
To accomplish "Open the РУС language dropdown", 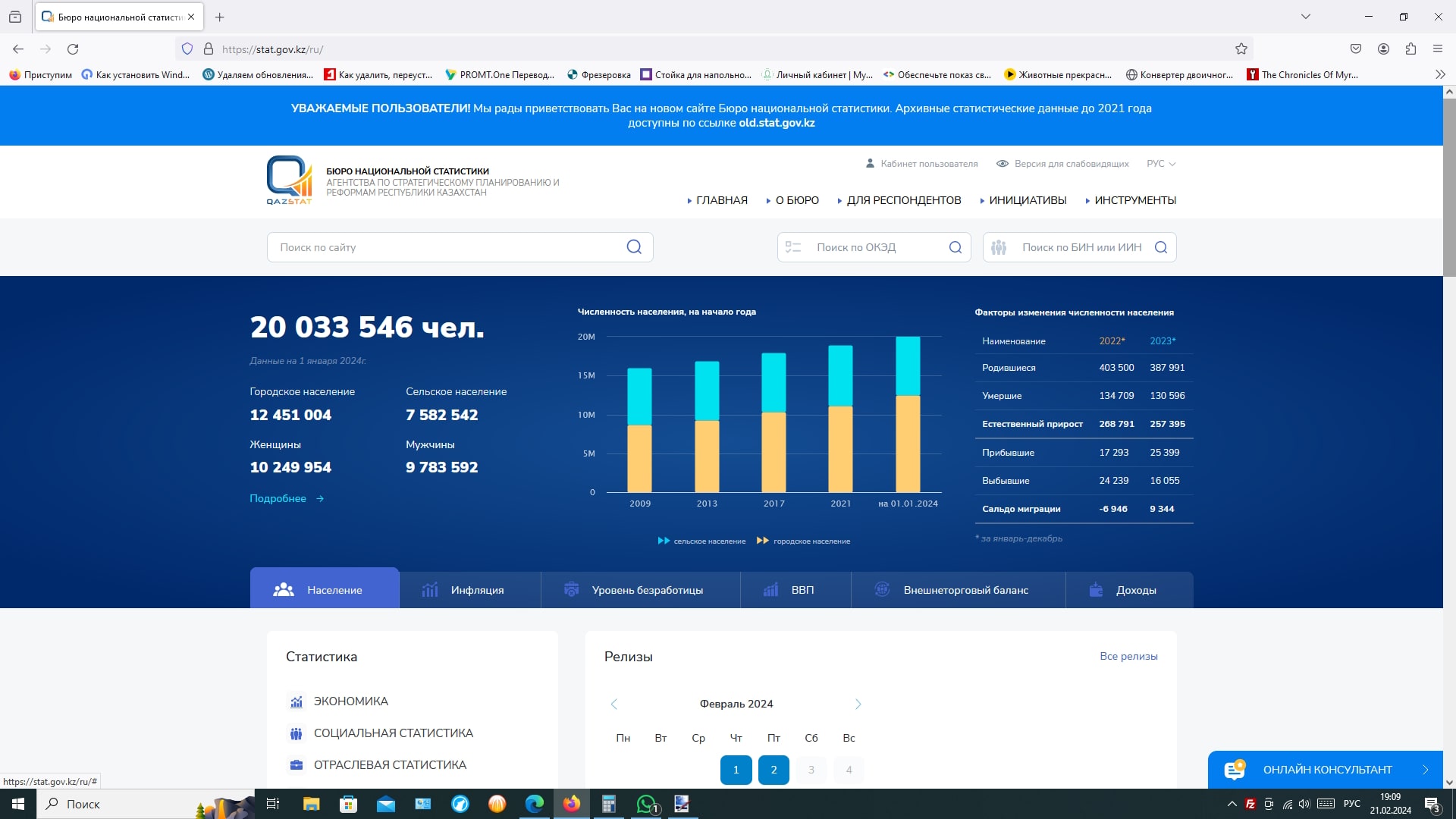I will point(1160,164).
